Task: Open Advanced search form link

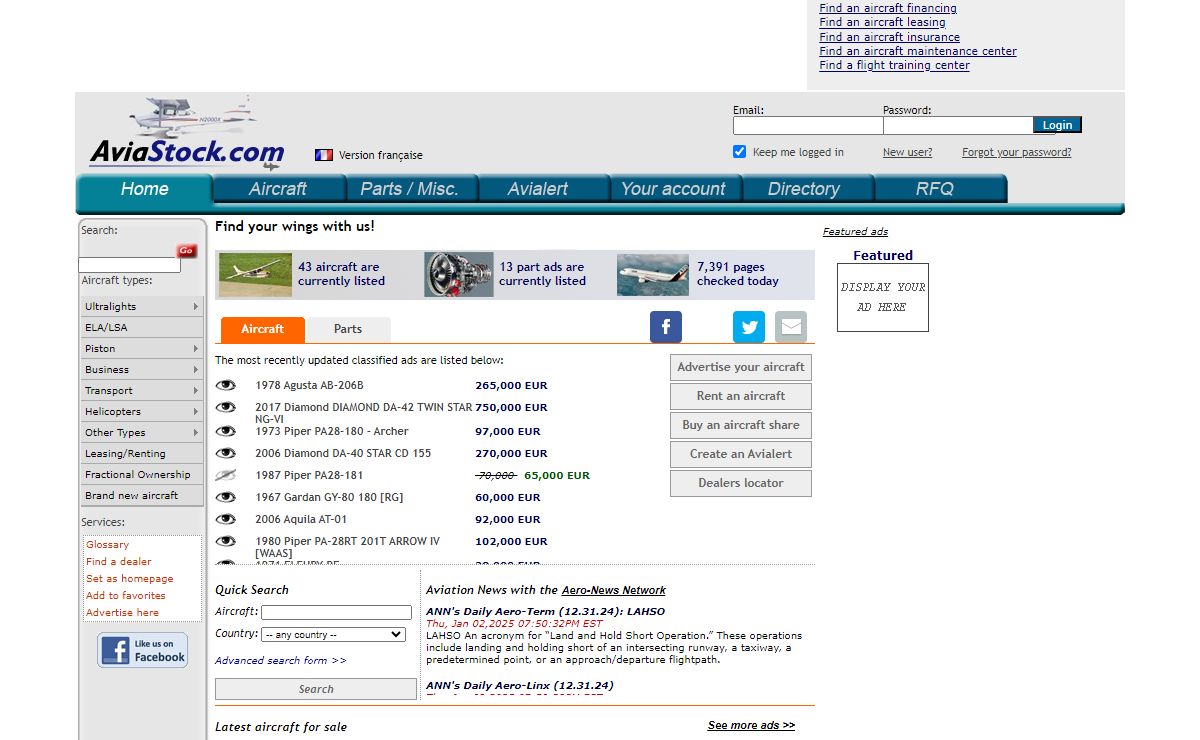Action: 281,661
